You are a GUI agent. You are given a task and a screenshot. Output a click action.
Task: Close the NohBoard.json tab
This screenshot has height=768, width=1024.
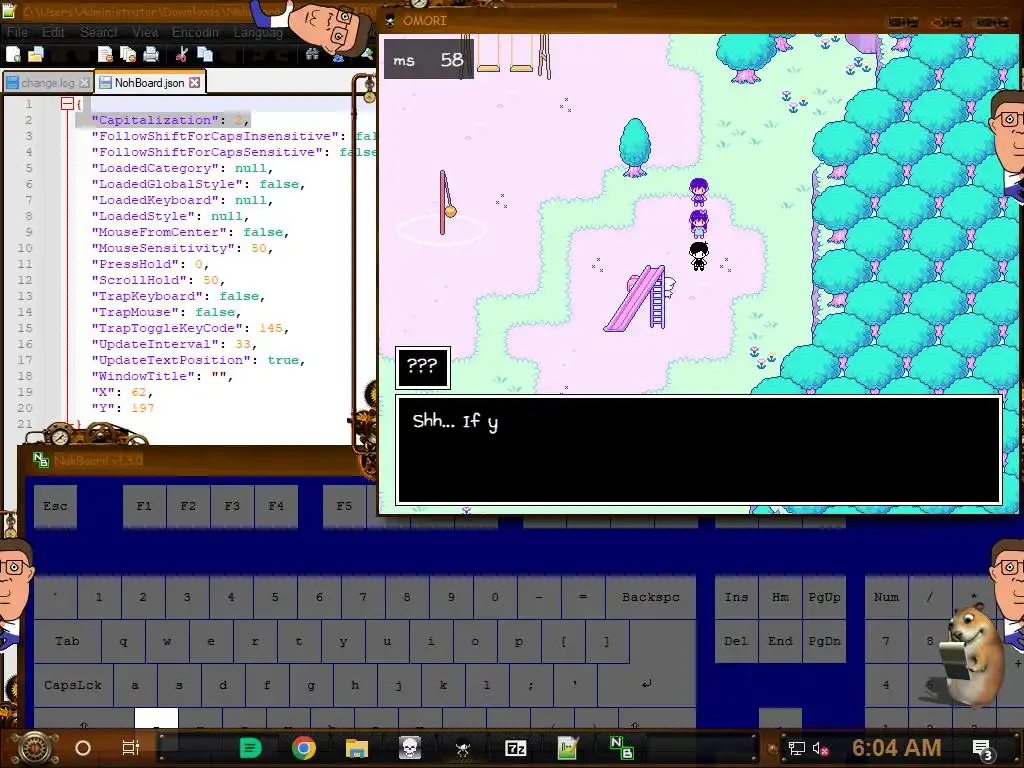coord(195,83)
